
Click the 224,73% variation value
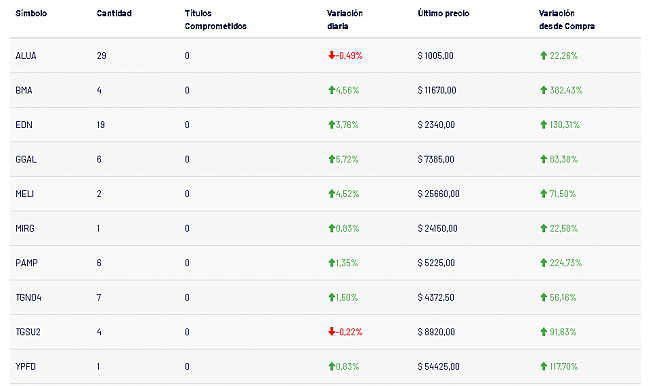[x=566, y=263]
